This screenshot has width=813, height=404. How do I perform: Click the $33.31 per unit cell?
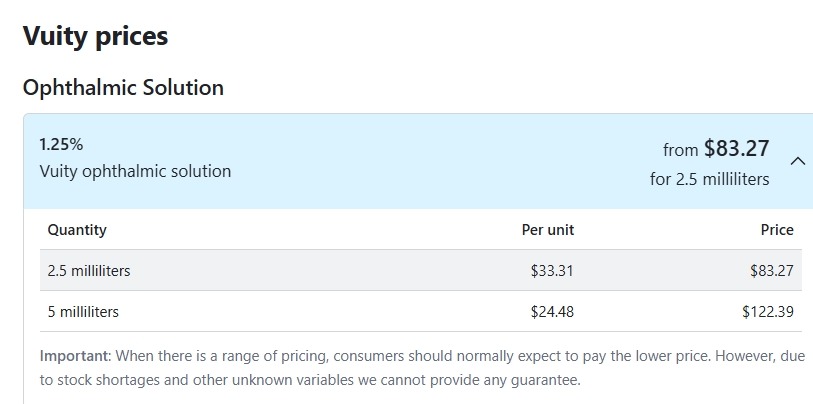[x=552, y=271]
